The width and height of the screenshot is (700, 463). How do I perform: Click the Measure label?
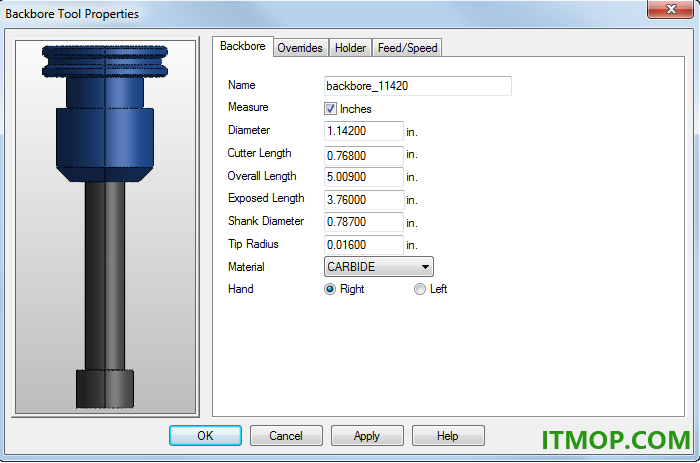click(x=248, y=107)
